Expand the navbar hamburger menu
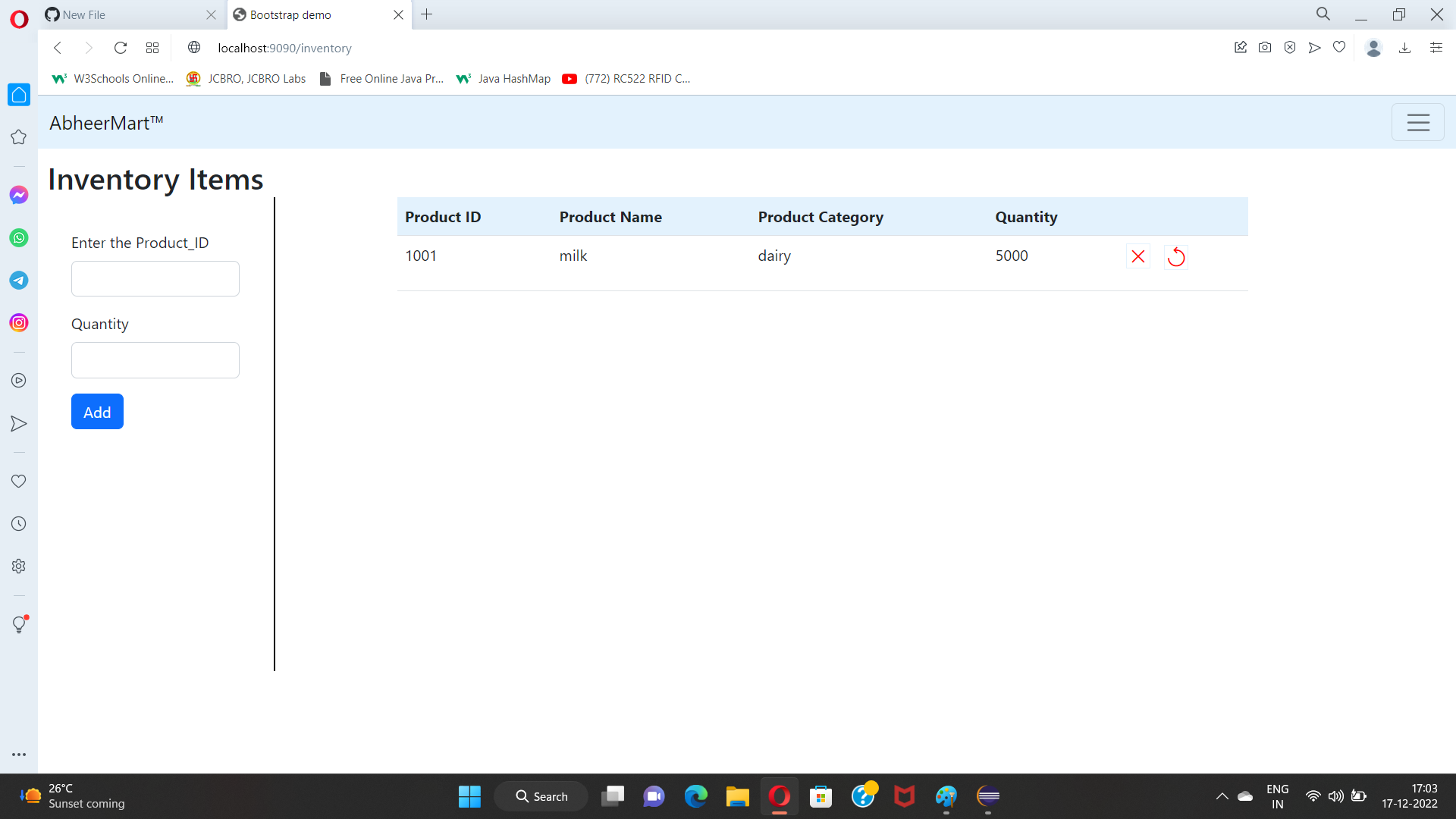The height and width of the screenshot is (819, 1456). pyautogui.click(x=1417, y=122)
